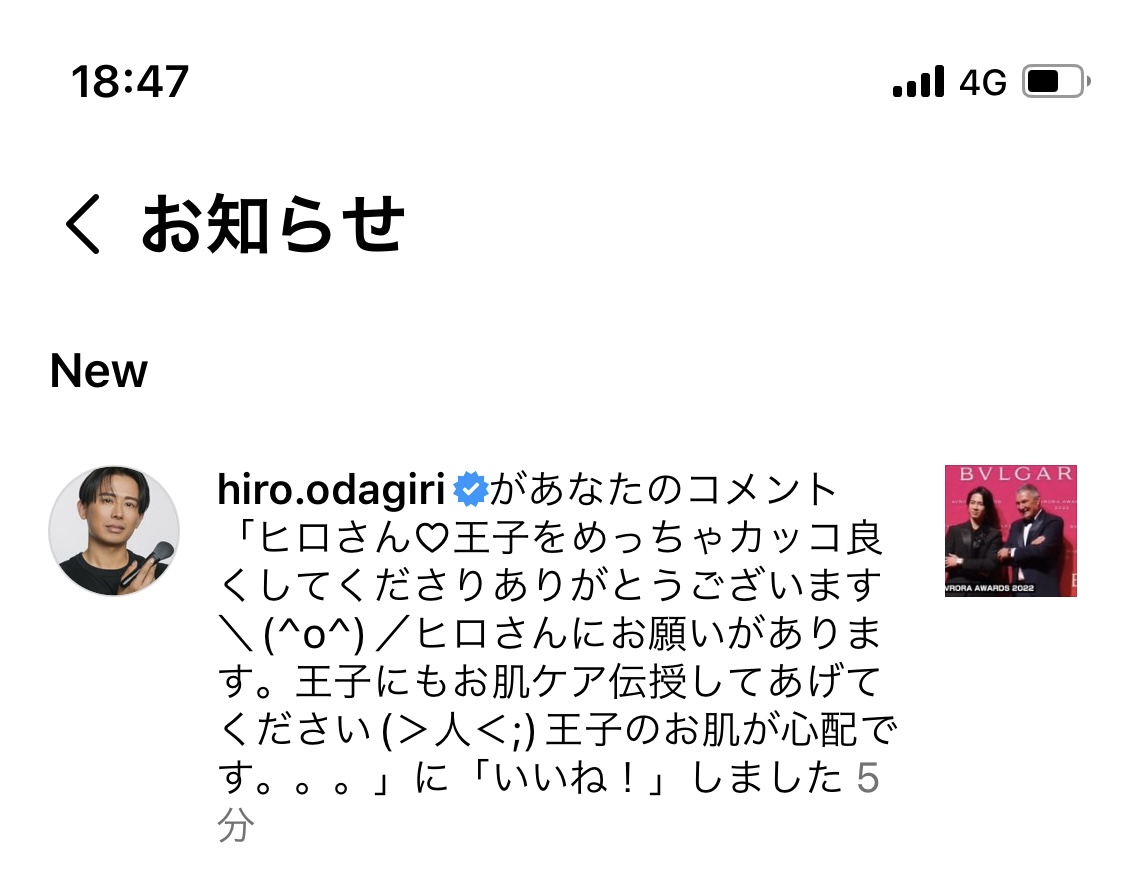Tap the \(^o^)/ emoticon in the comment
Viewport: 1125px width, 879px height.
click(x=314, y=634)
